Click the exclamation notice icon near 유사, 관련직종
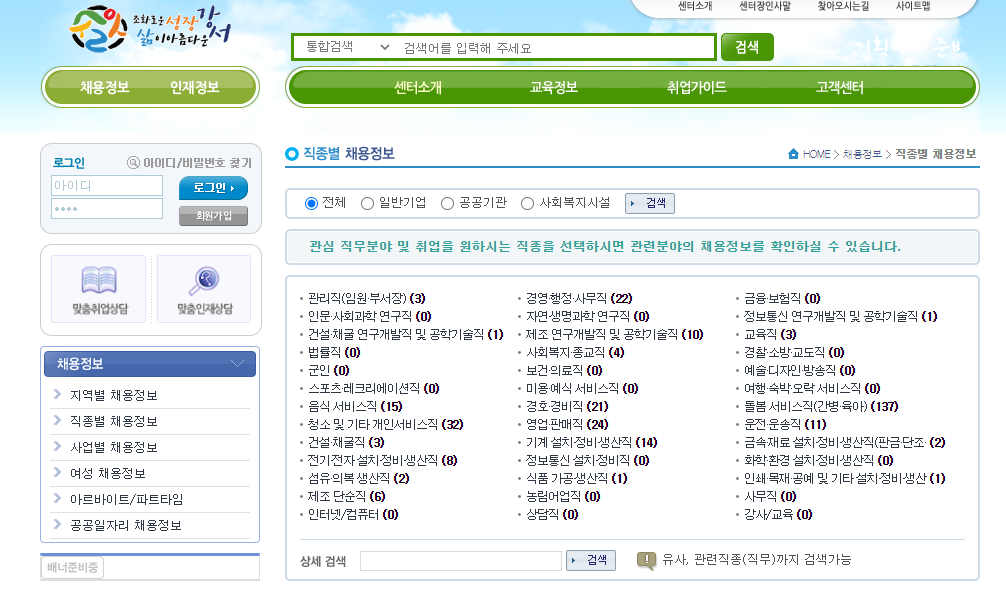Image resolution: width=1006 pixels, height=597 pixels. point(646,560)
